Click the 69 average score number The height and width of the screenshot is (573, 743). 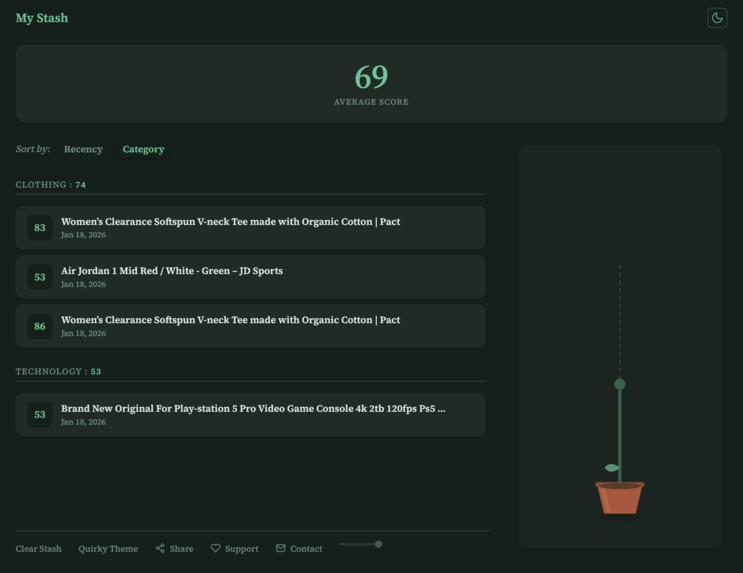point(372,77)
